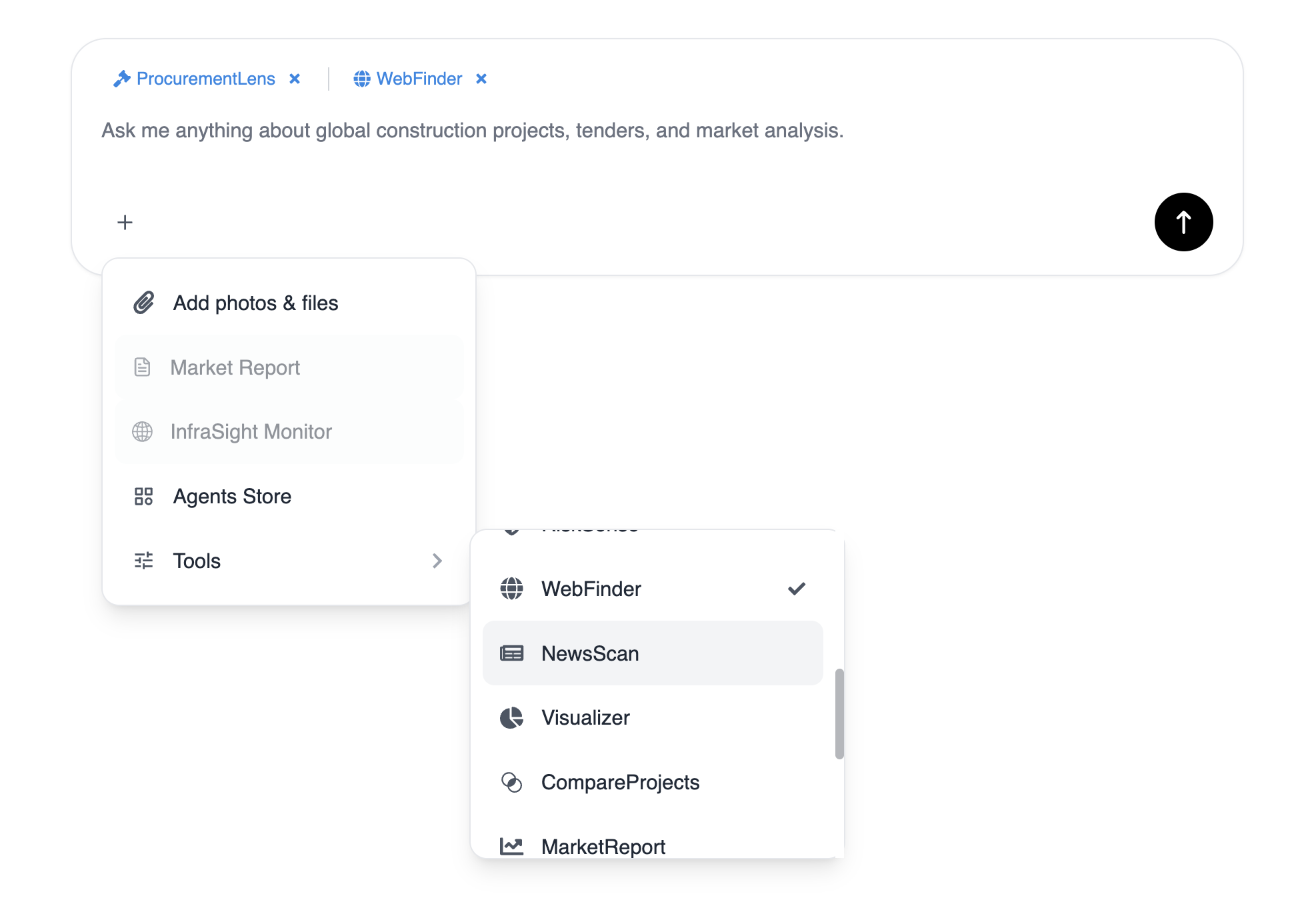The image size is (1316, 900).
Task: Click the WebFinder globe icon in tag
Action: coord(362,79)
